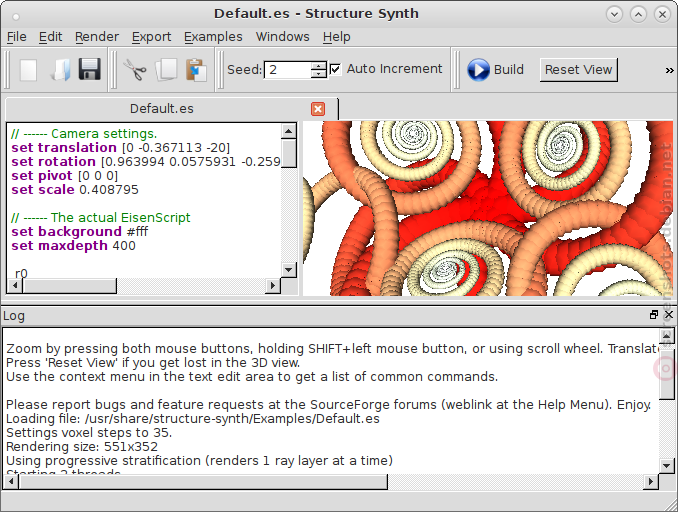Screen dimensions: 678x512
Task: Decrease the Seed value
Action: click(x=319, y=74)
